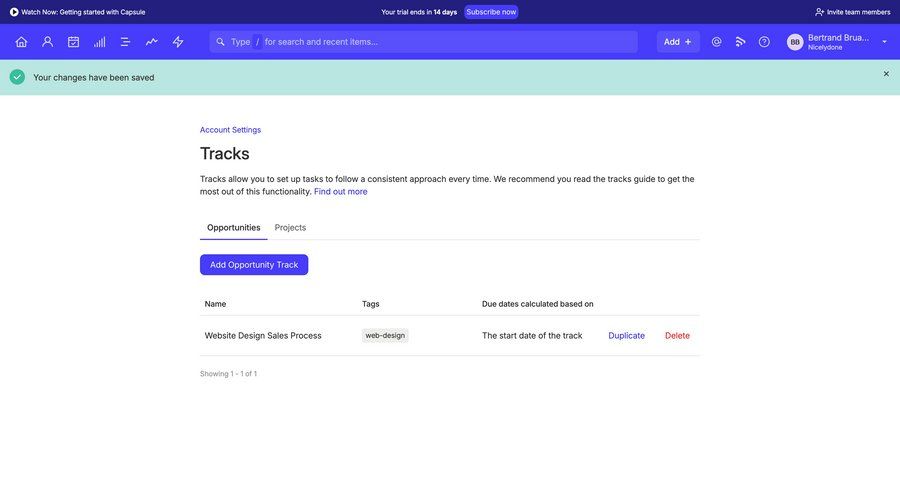The image size is (900, 484).
Task: Select the Opportunities tab
Action: tap(233, 227)
